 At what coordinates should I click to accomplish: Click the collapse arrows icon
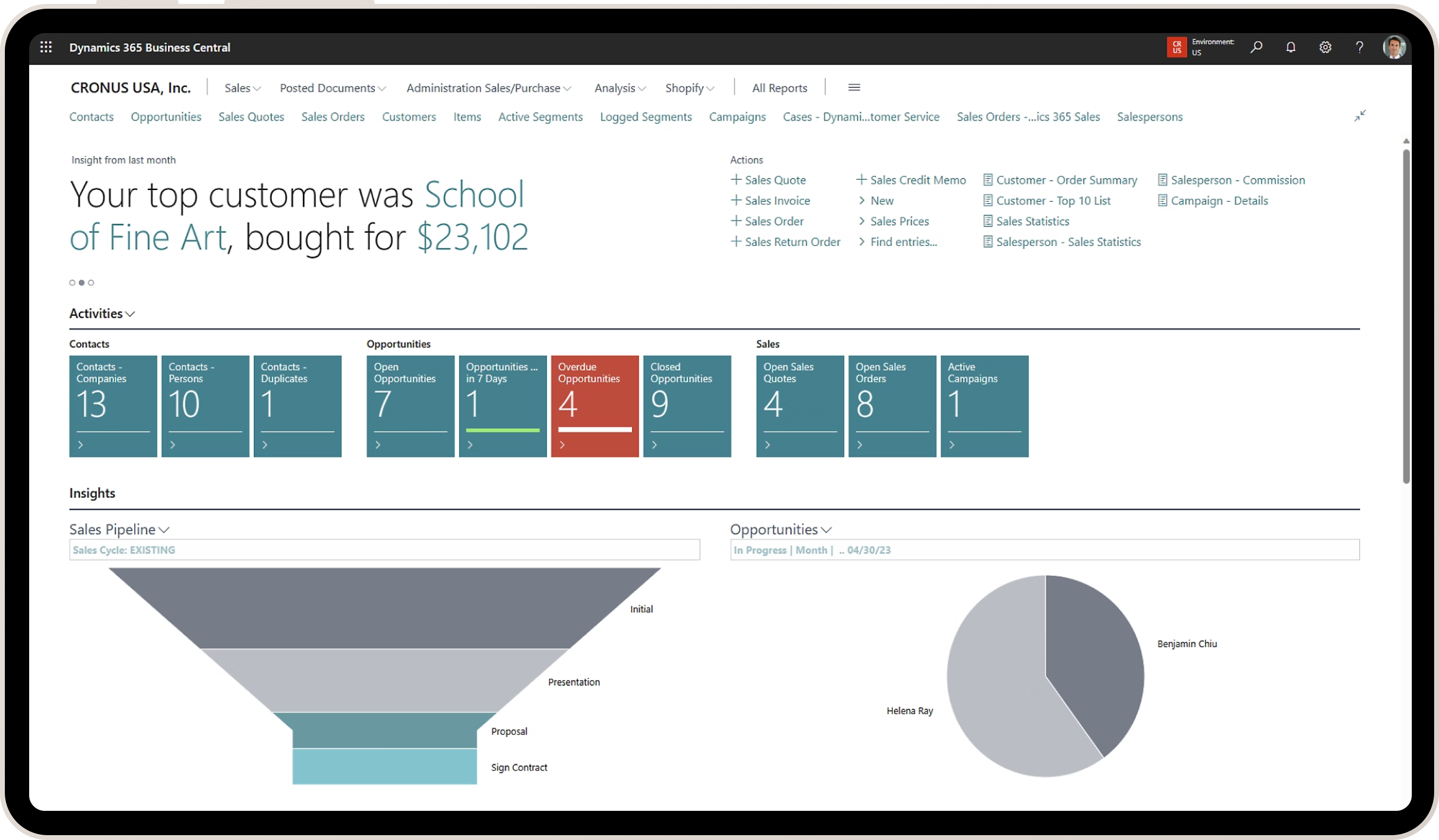[1360, 116]
